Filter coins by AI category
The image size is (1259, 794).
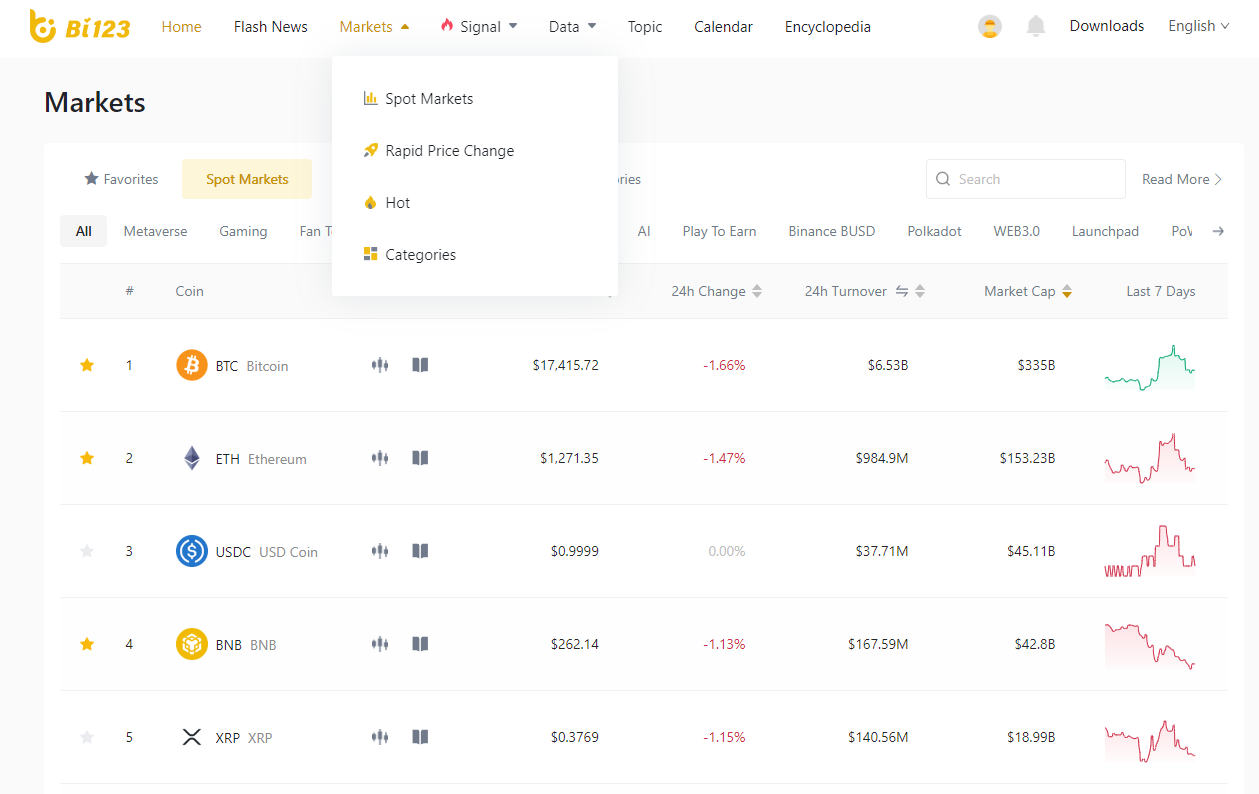644,231
